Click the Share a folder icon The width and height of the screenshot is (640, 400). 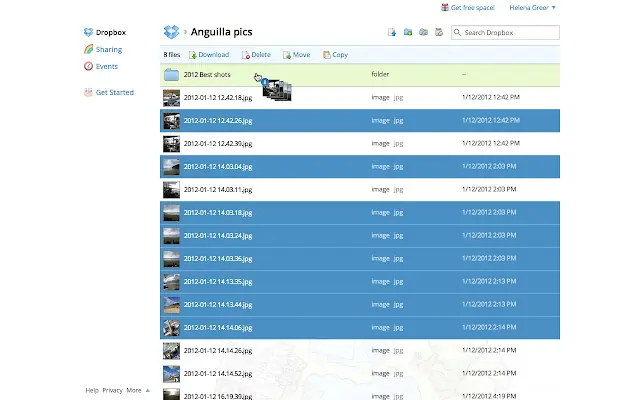point(423,32)
